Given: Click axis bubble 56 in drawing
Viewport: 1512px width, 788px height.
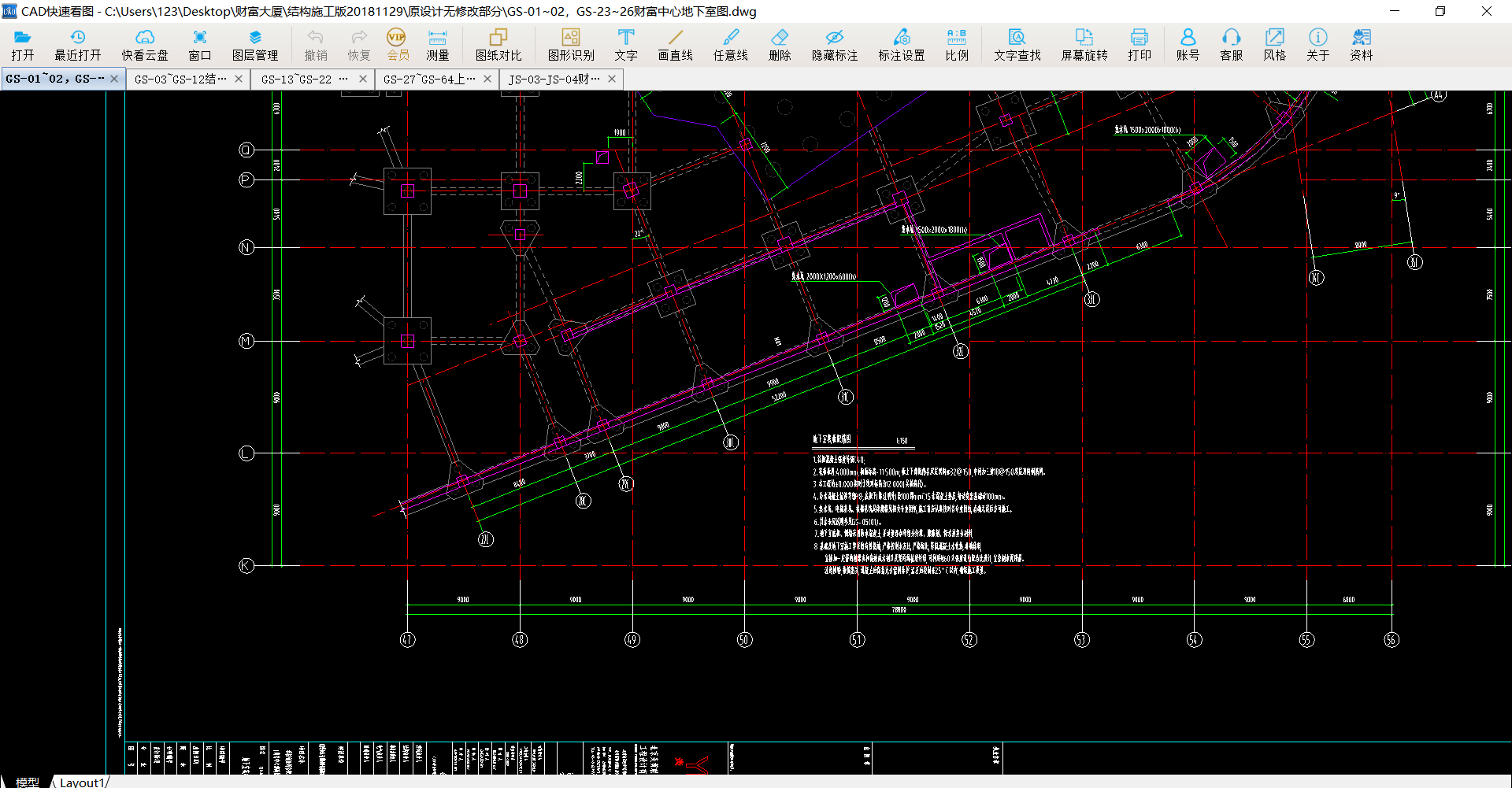Looking at the screenshot, I should (1392, 640).
